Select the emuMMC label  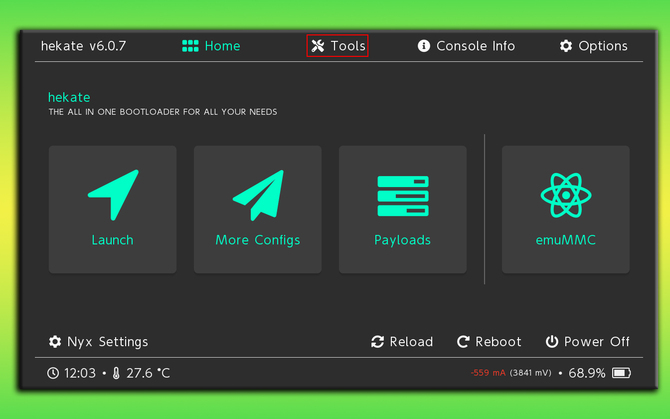(x=565, y=240)
